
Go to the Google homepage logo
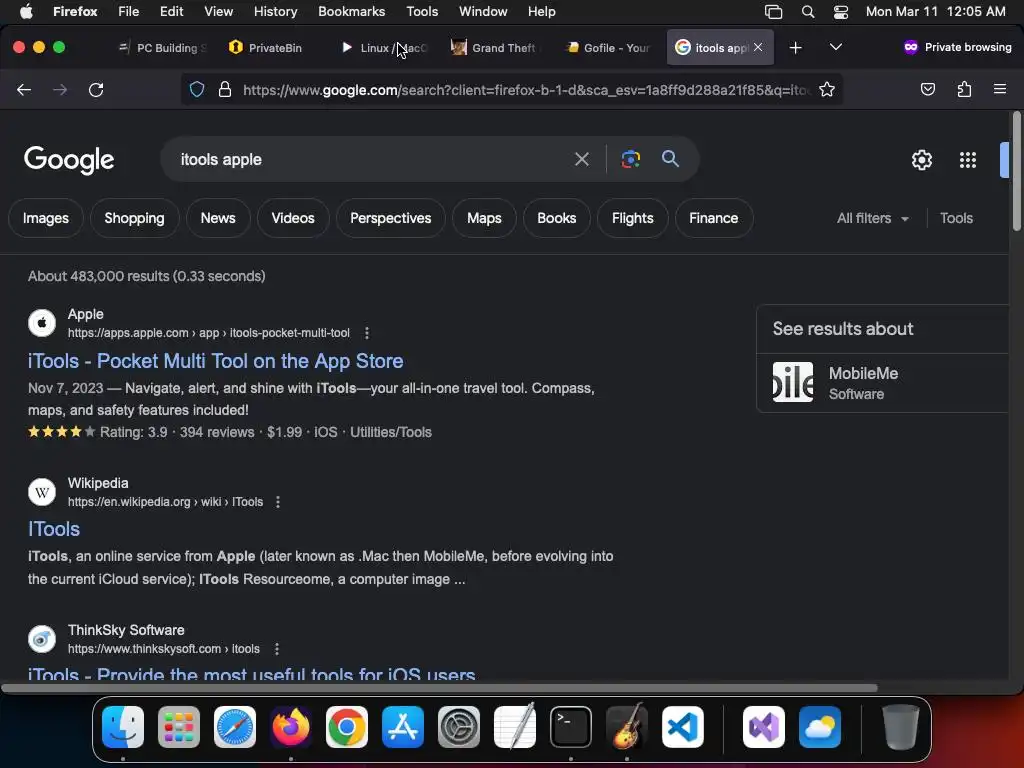click(69, 160)
